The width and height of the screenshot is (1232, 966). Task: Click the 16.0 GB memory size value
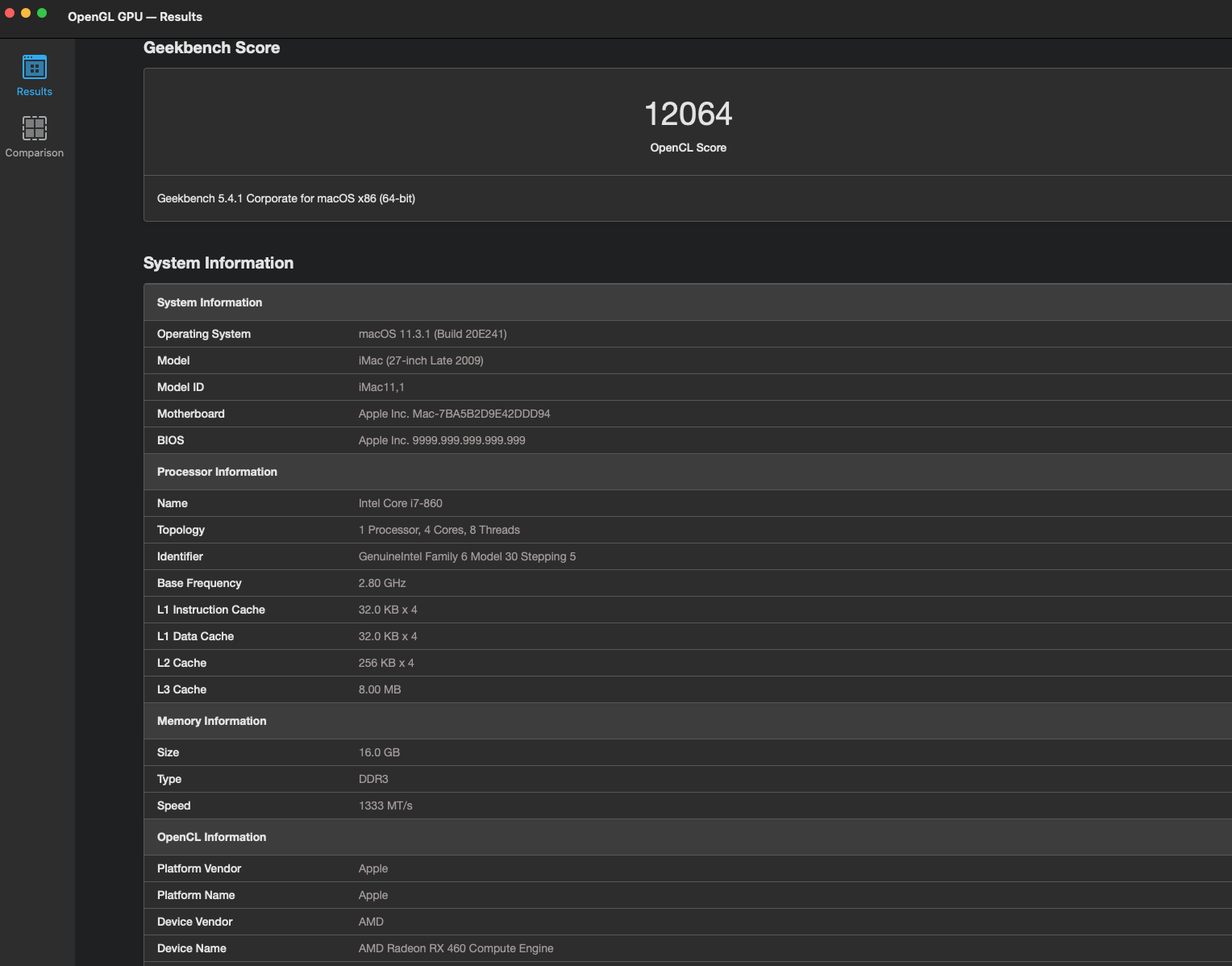[379, 752]
